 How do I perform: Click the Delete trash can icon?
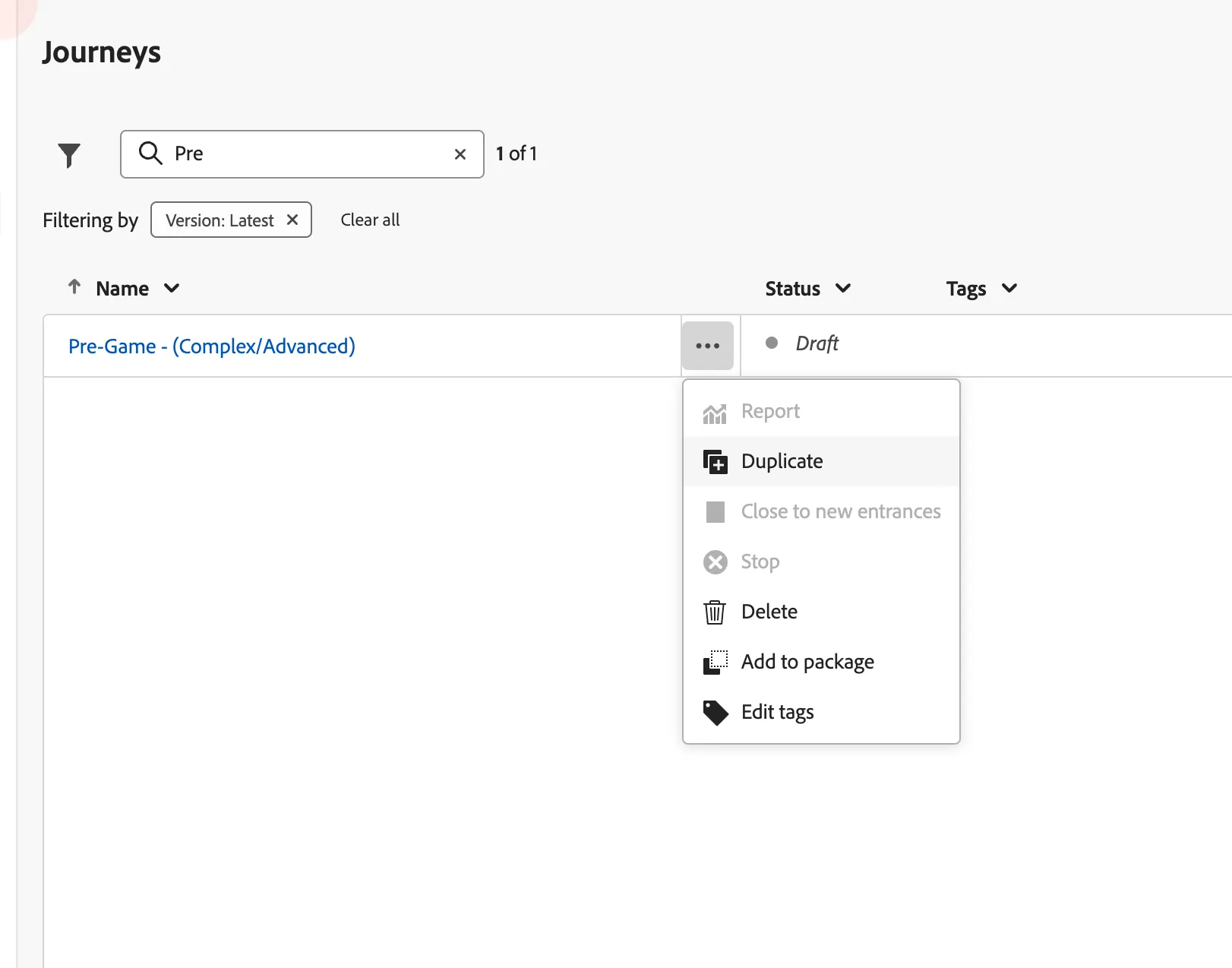[x=715, y=612]
